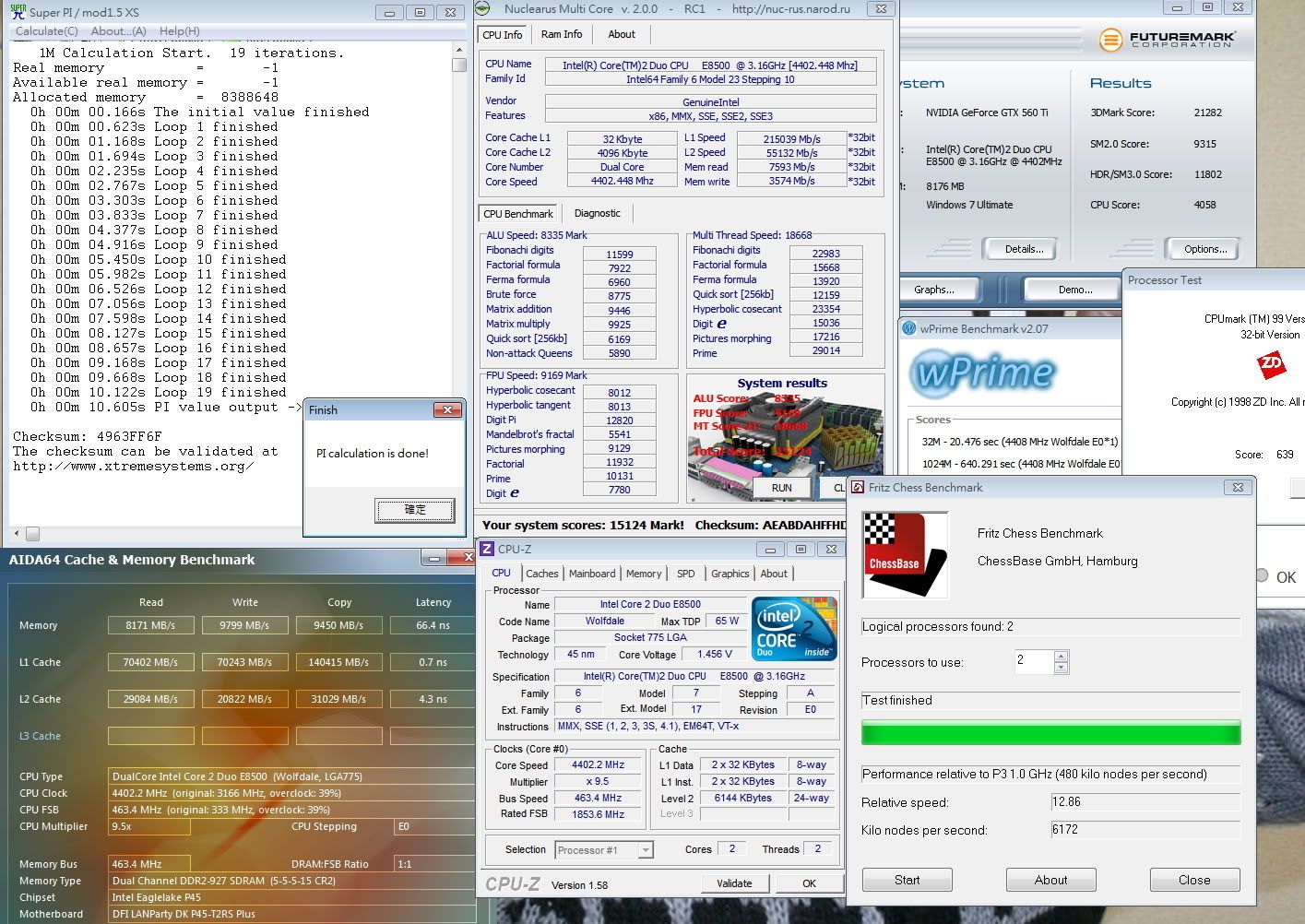The width and height of the screenshot is (1305, 924).
Task: Open the Help(H) menu in Super PI
Action: click(180, 30)
